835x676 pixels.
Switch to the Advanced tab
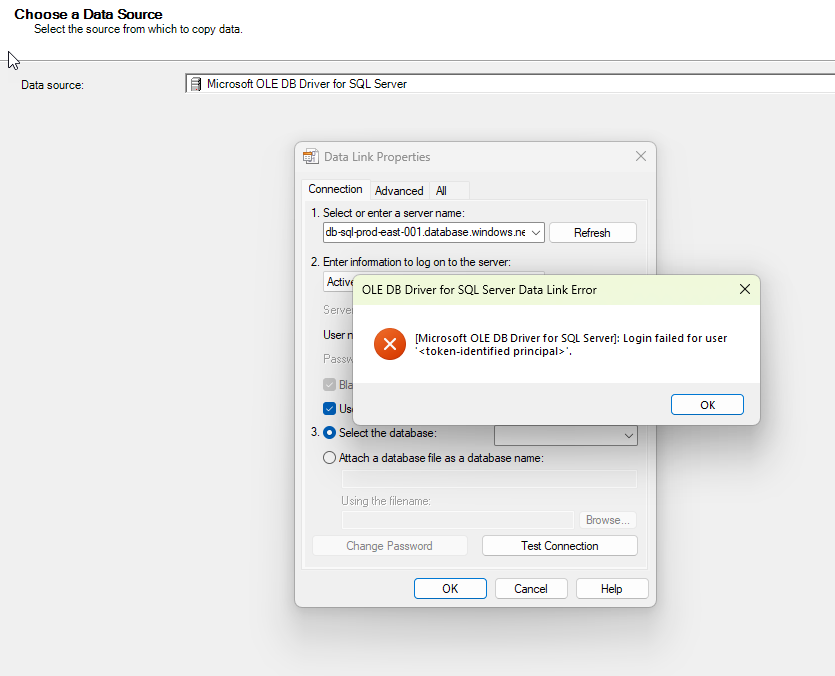click(x=399, y=191)
